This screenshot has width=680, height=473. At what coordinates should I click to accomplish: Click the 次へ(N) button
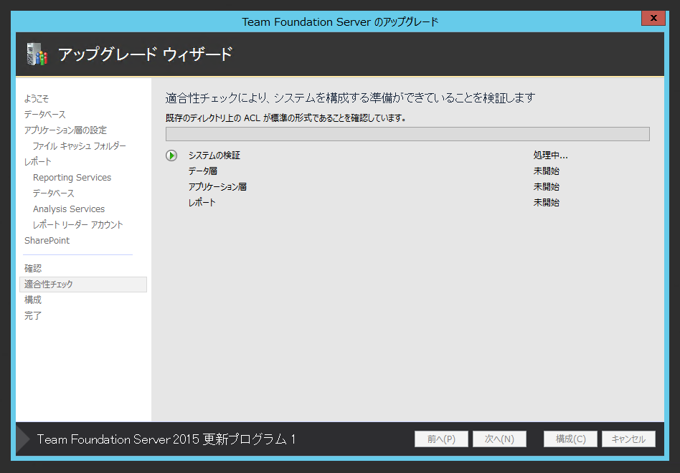tap(499, 439)
